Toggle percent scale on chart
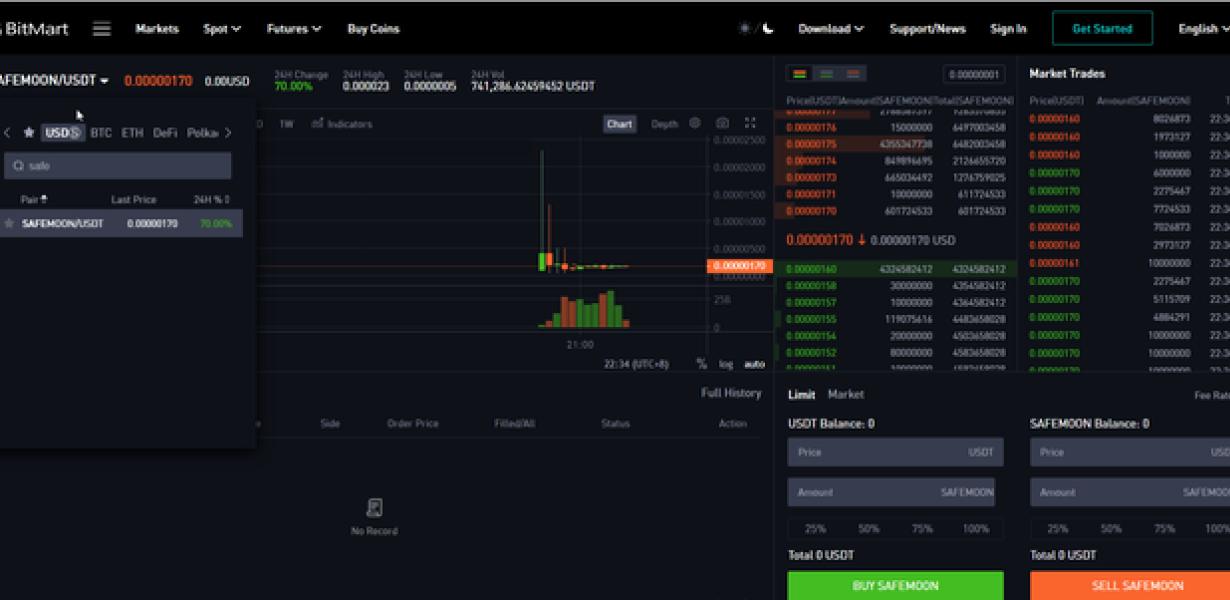The image size is (1230, 600). pyautogui.click(x=702, y=364)
